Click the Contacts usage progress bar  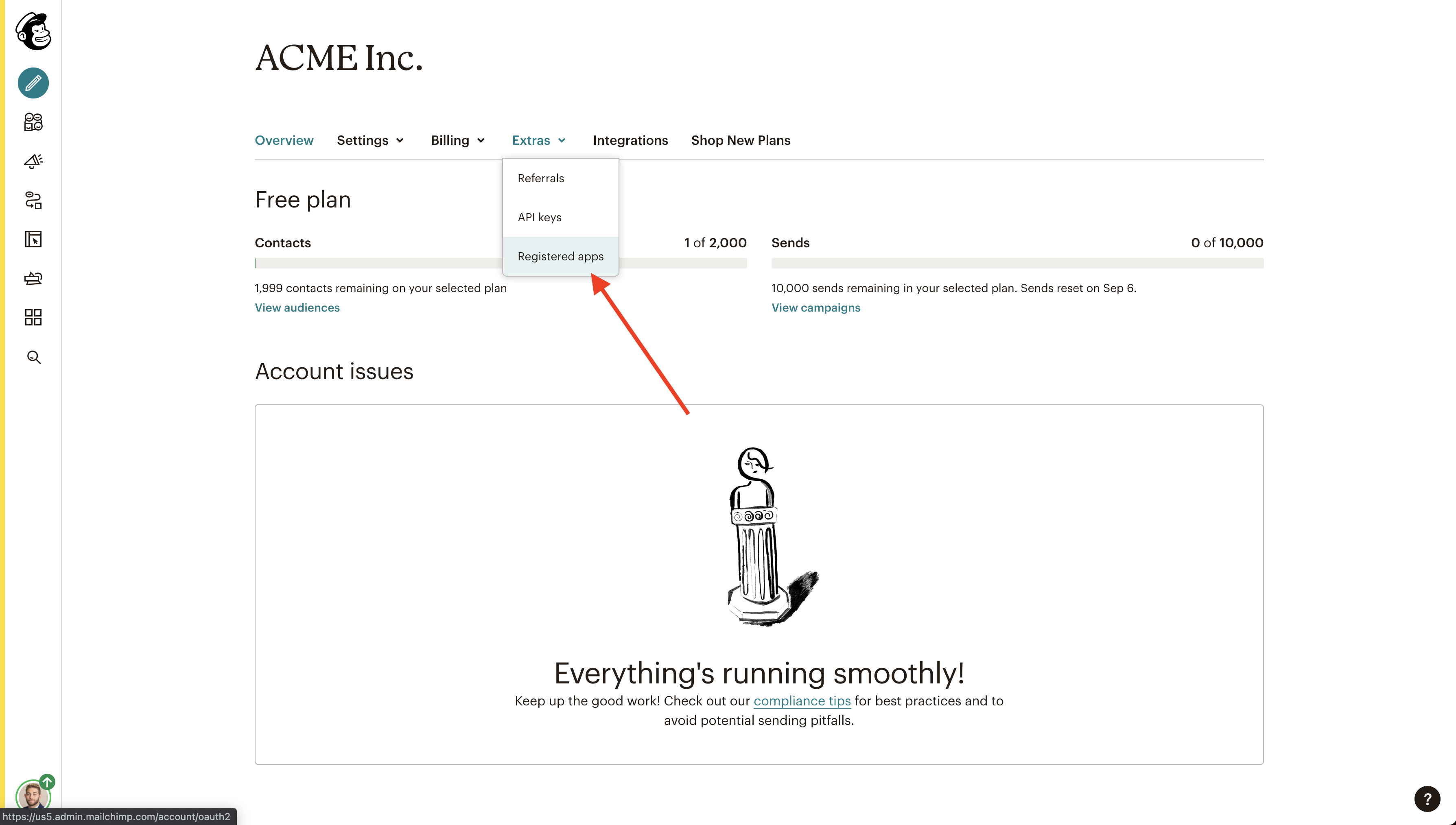click(x=501, y=263)
